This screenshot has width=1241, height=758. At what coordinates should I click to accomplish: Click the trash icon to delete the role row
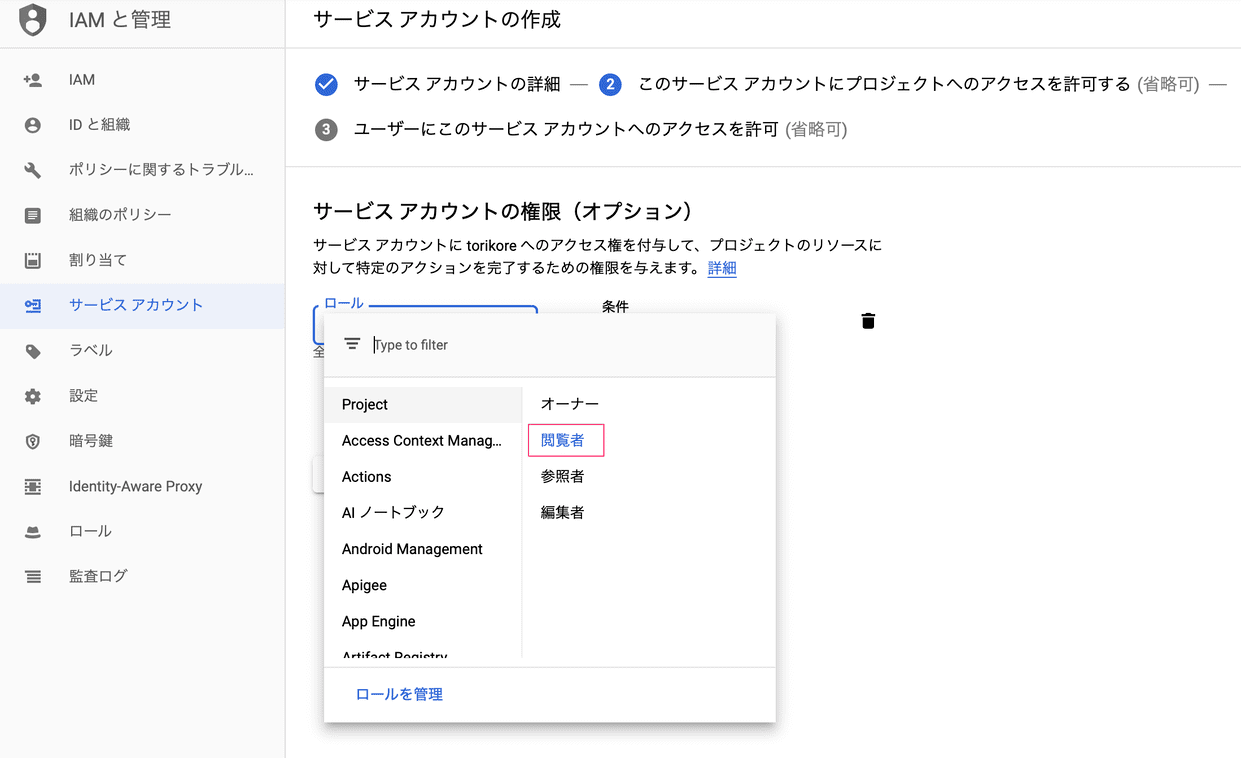coord(867,320)
